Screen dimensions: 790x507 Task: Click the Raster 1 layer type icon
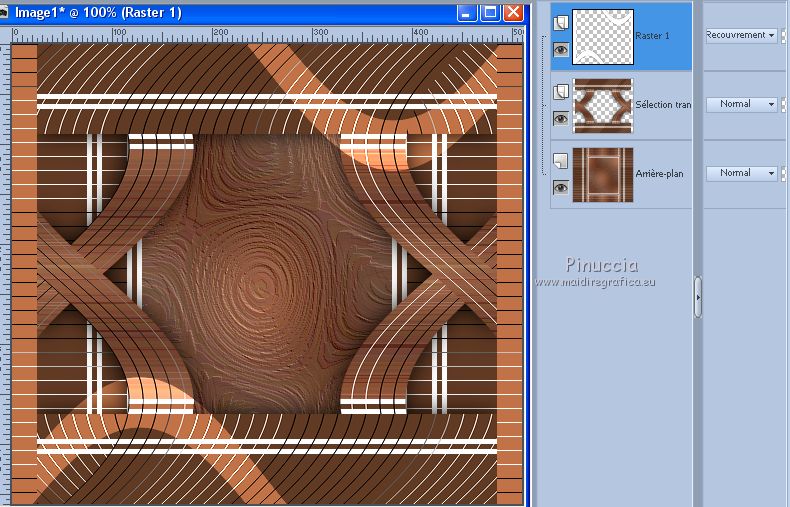click(x=561, y=23)
